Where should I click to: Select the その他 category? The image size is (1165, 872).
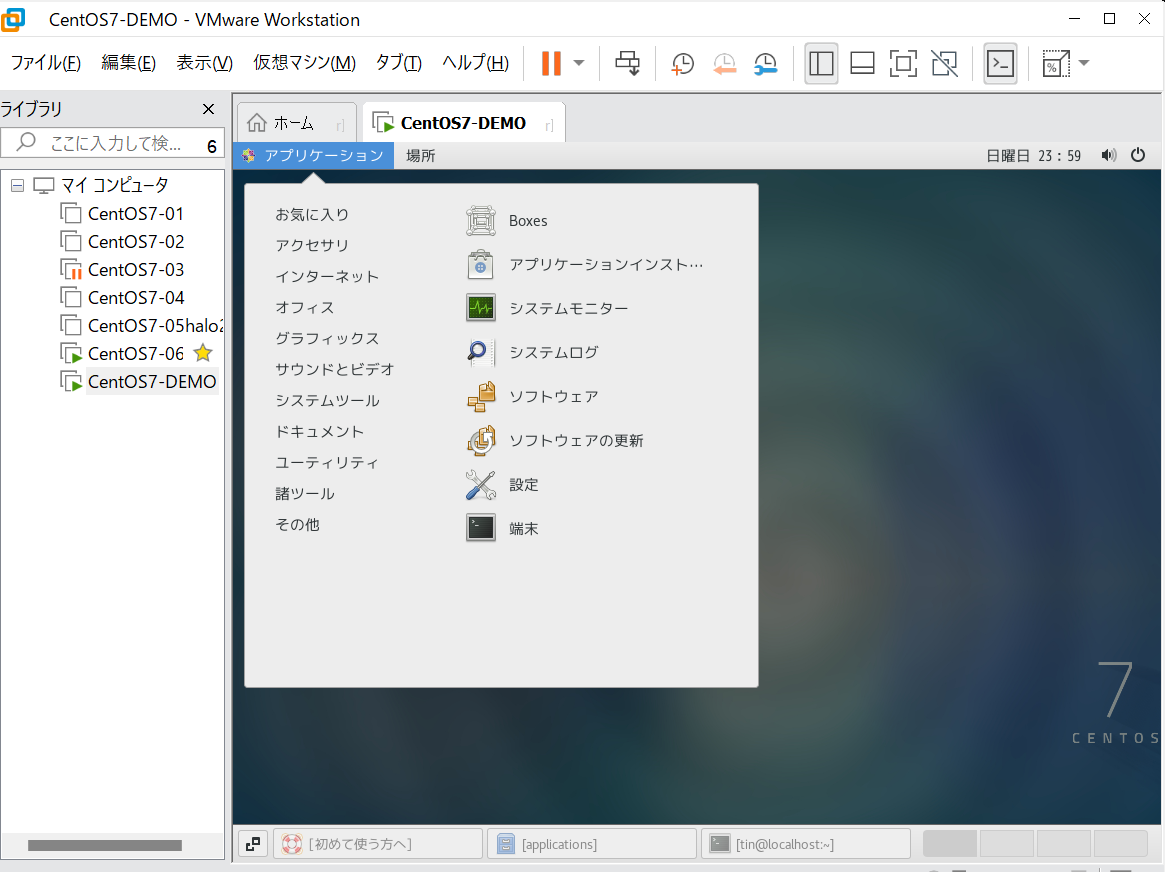tap(297, 524)
